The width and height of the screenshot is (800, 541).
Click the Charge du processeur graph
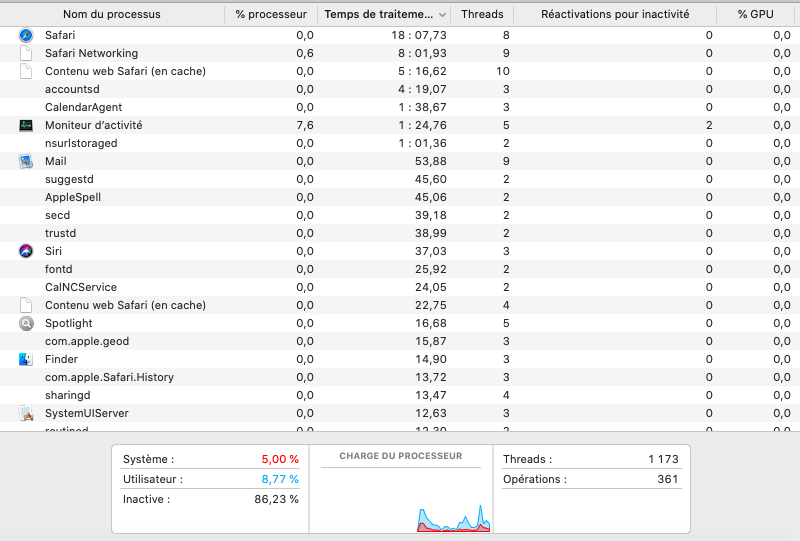click(401, 501)
